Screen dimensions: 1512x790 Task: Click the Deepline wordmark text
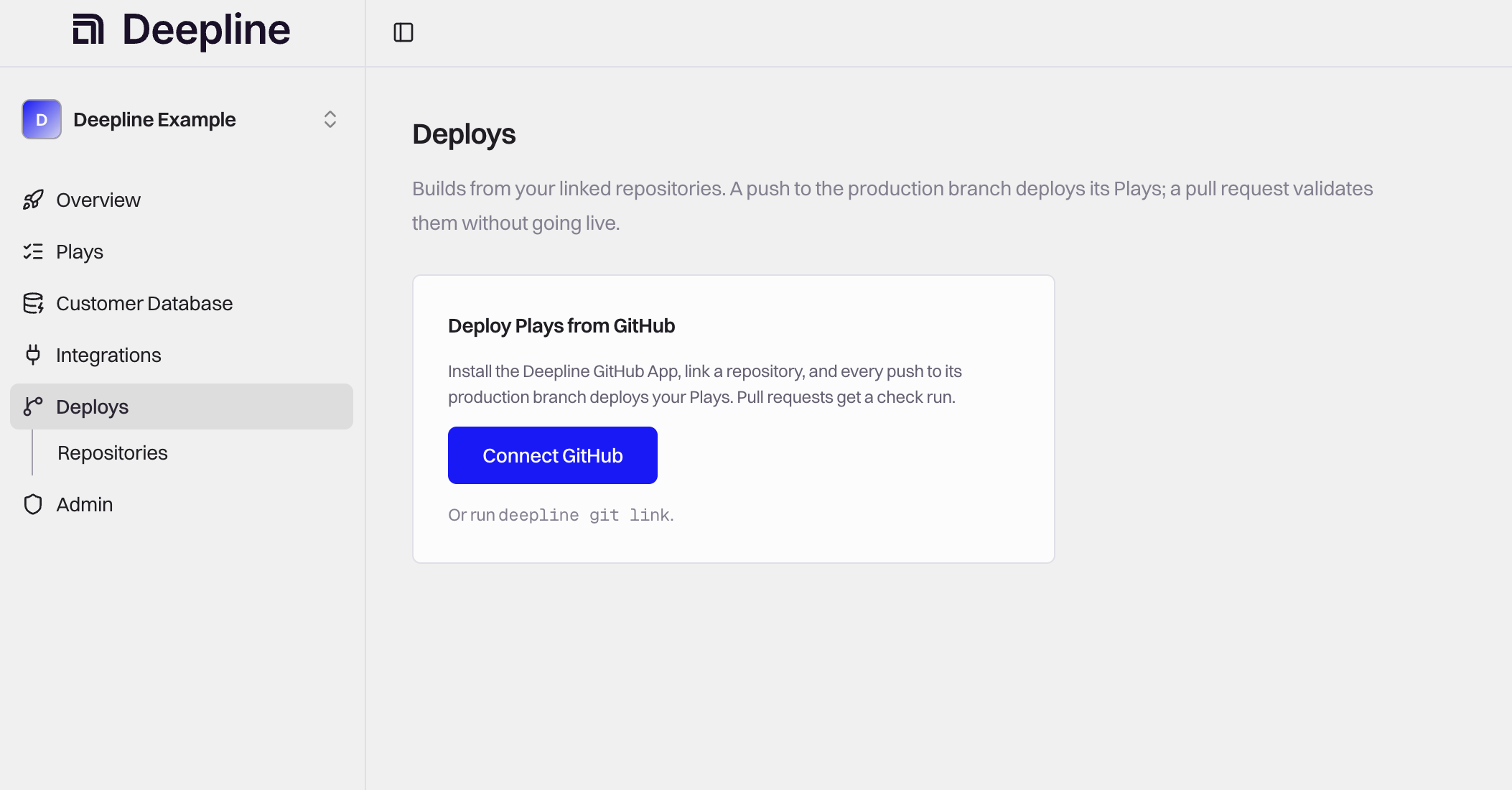point(207,30)
